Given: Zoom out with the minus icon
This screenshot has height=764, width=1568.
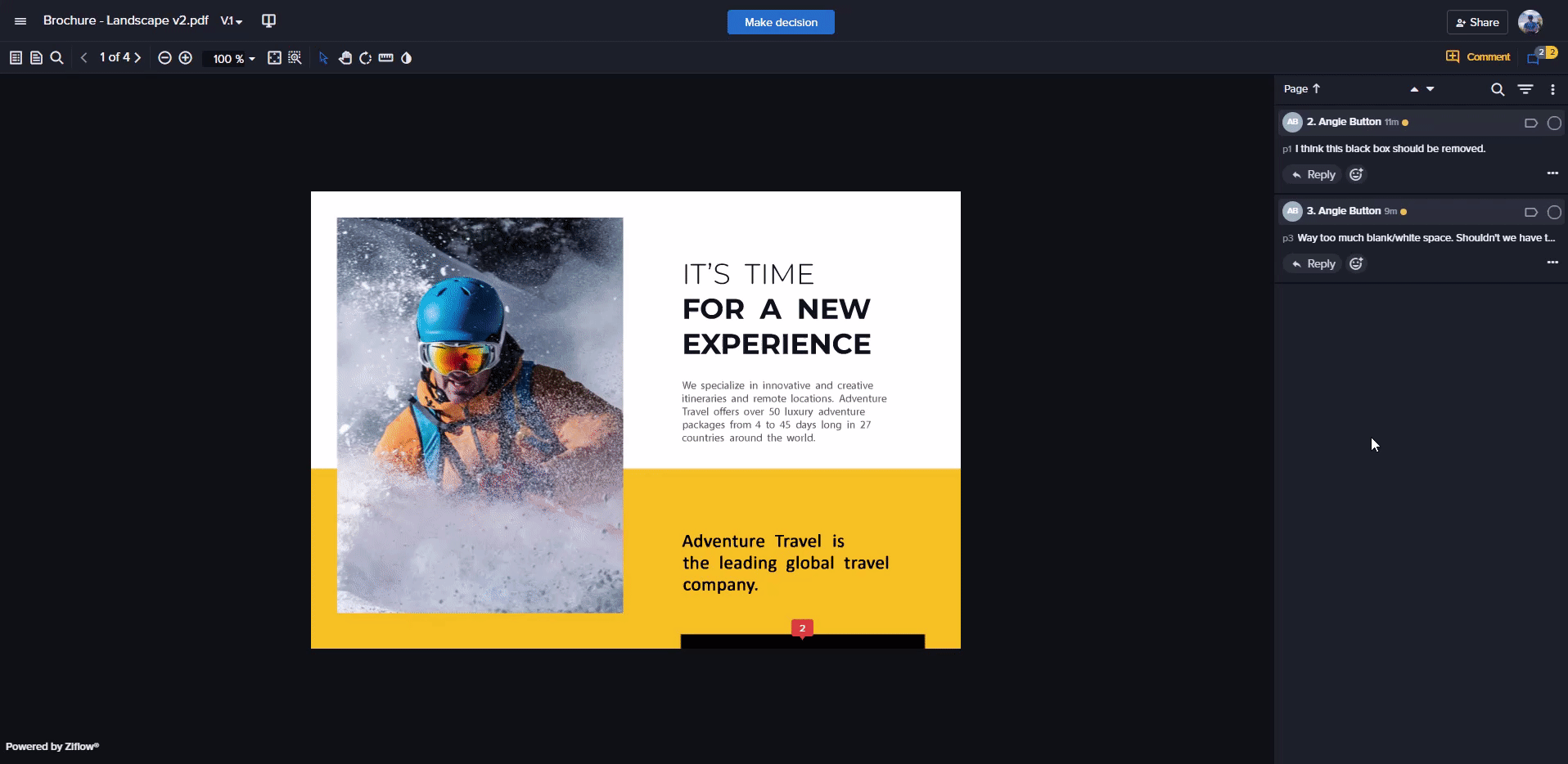Looking at the screenshot, I should coord(164,58).
